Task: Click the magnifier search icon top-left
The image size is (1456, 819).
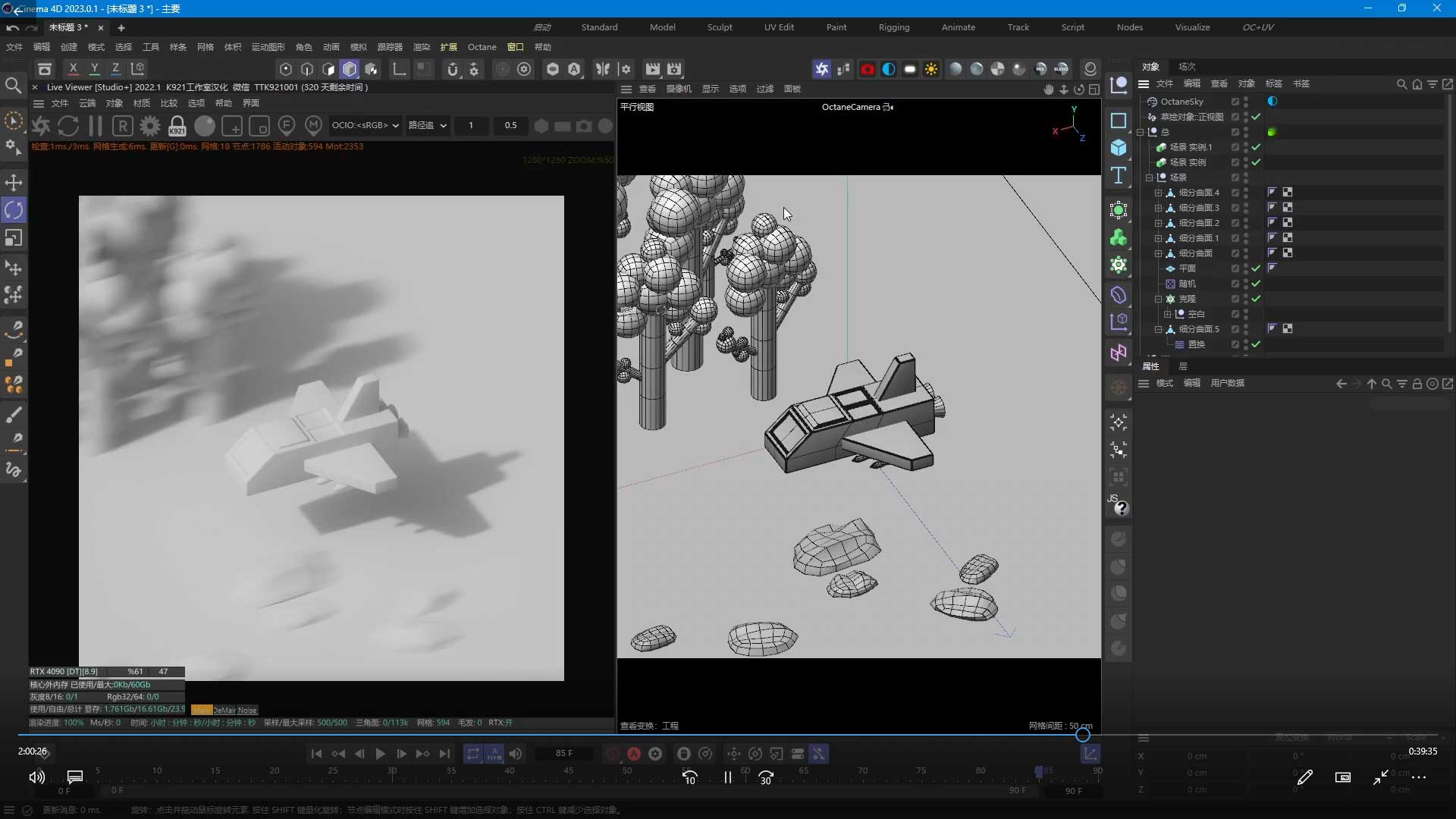Action: [x=13, y=85]
